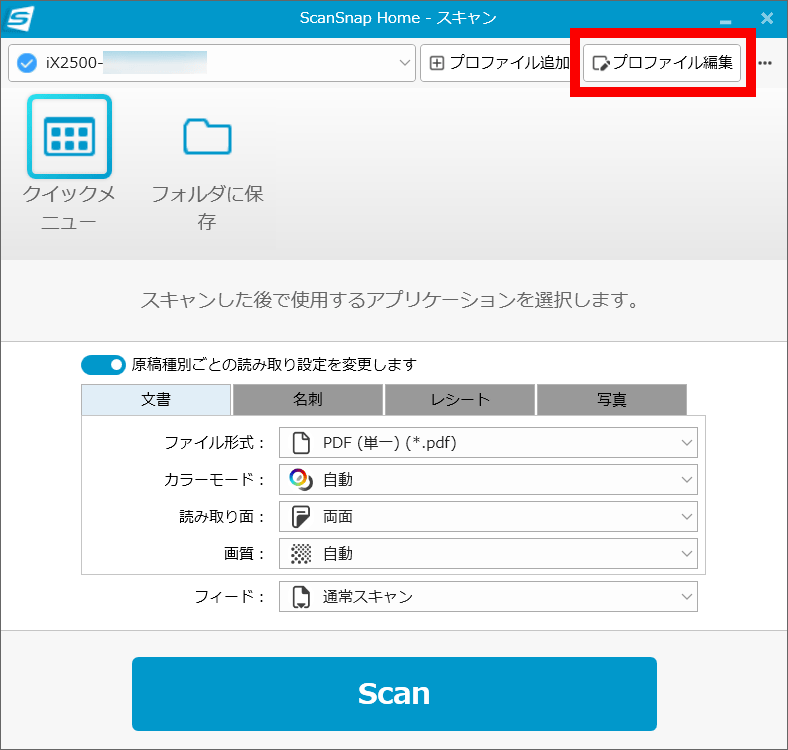
Task: Switch to the 名刺 (Business card) tab
Action: click(308, 400)
